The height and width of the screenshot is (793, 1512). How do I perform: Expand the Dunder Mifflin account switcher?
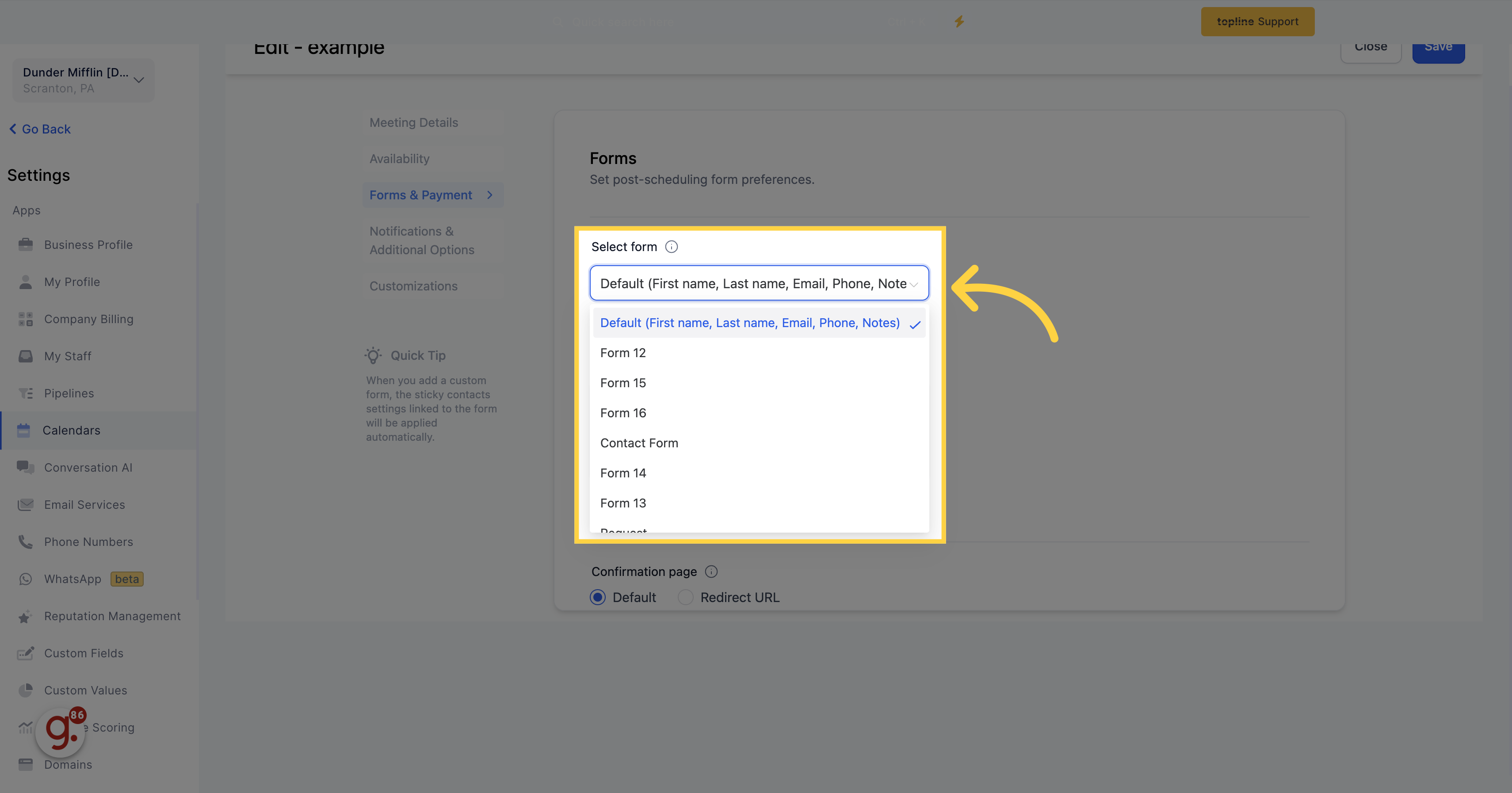pyautogui.click(x=84, y=80)
